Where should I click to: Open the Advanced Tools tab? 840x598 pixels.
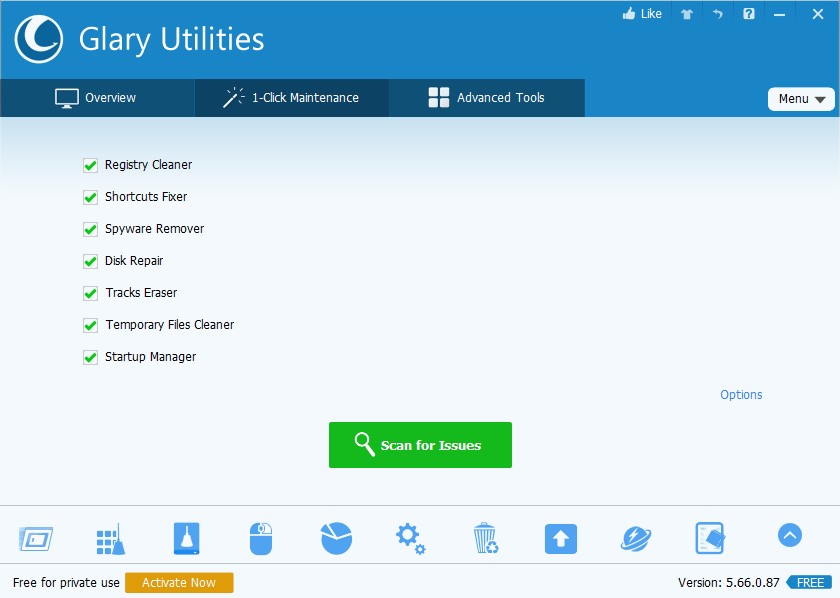(x=487, y=98)
